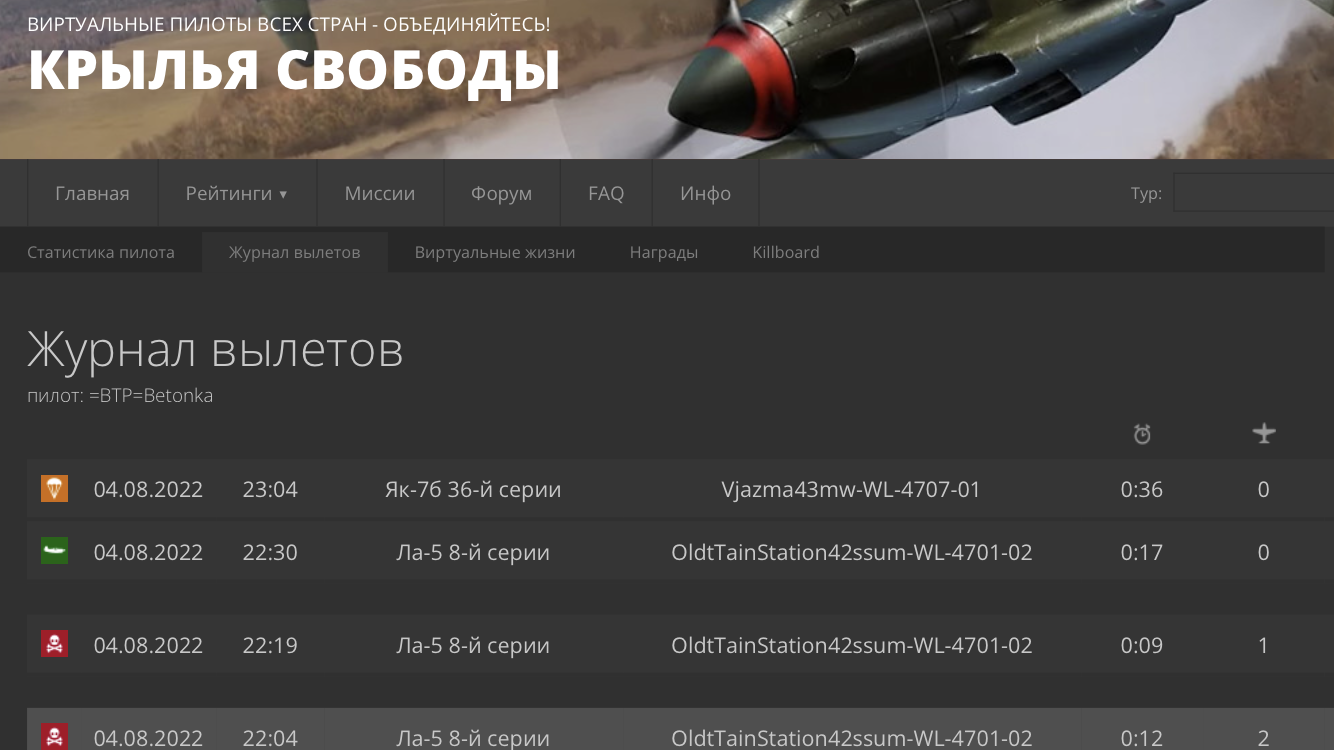This screenshot has width=1334, height=750.
Task: Open the Форум menu item
Action: pos(501,193)
